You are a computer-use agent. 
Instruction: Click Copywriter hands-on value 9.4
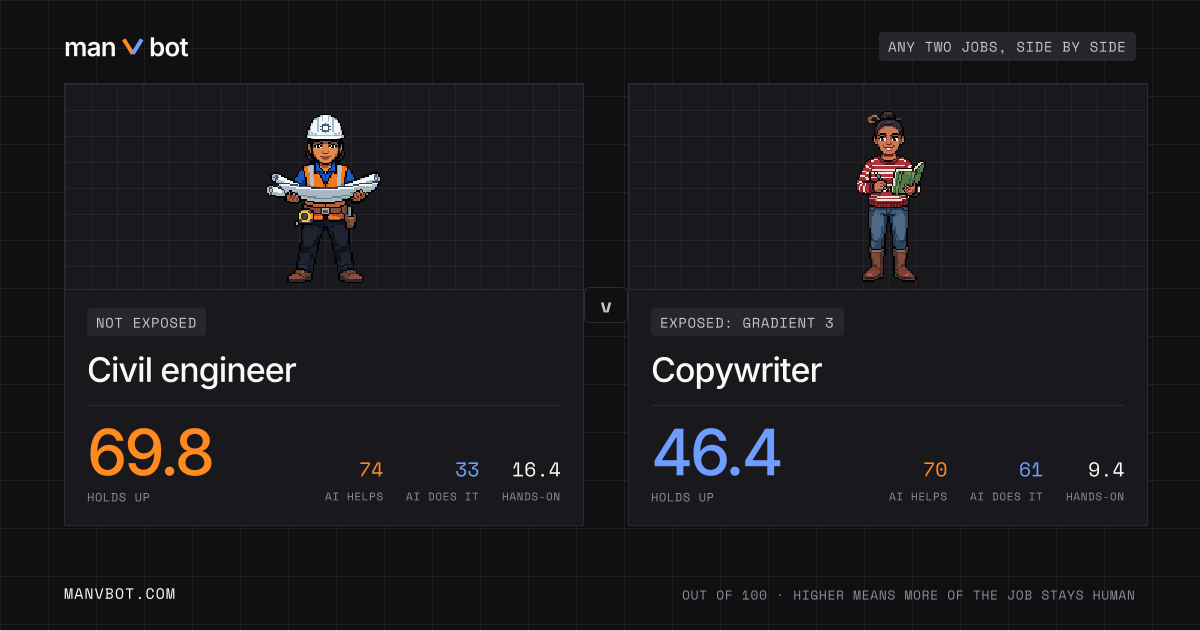(x=1106, y=470)
